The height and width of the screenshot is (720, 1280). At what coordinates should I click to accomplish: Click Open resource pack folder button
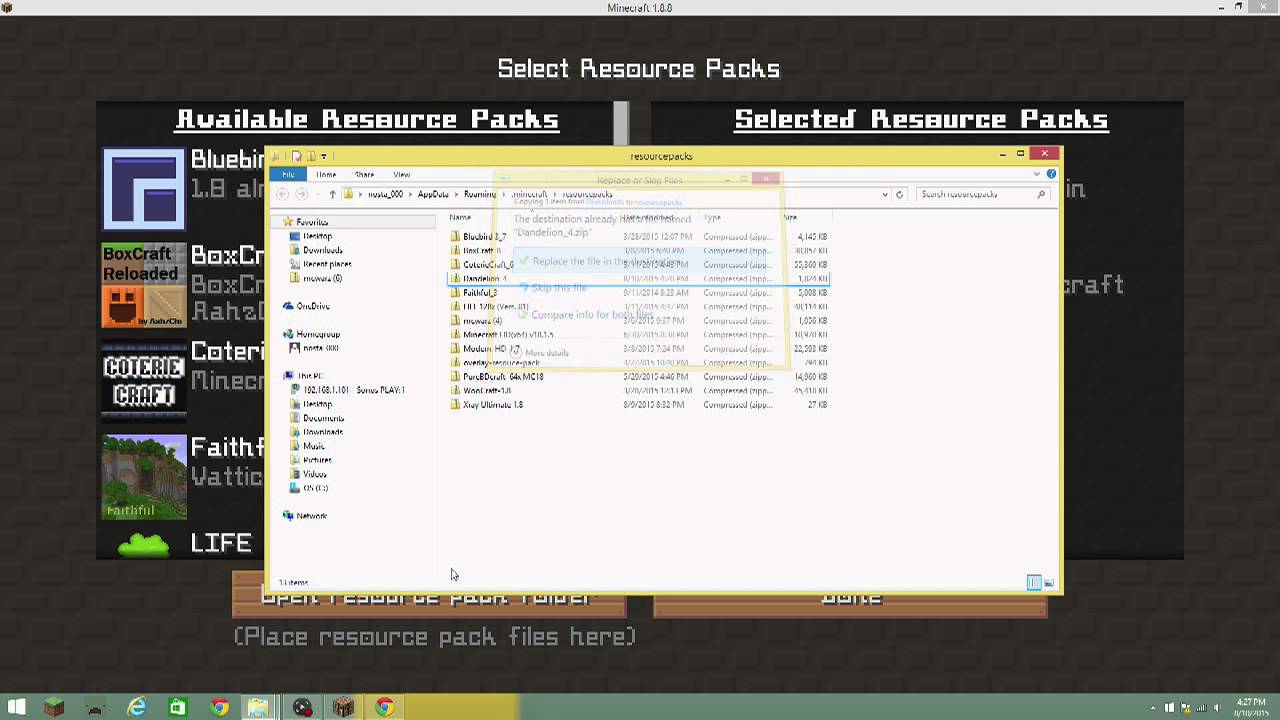429,597
